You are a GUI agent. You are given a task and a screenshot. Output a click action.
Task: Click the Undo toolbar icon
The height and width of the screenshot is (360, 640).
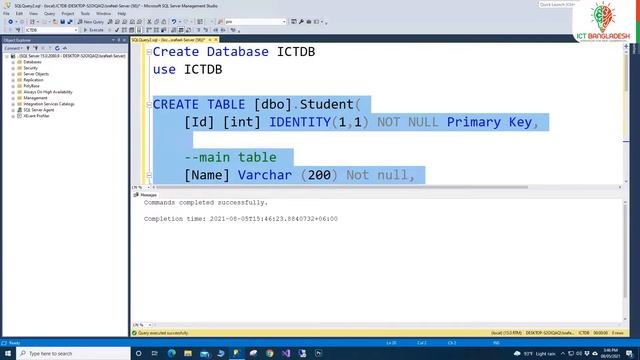pyautogui.click(x=174, y=22)
